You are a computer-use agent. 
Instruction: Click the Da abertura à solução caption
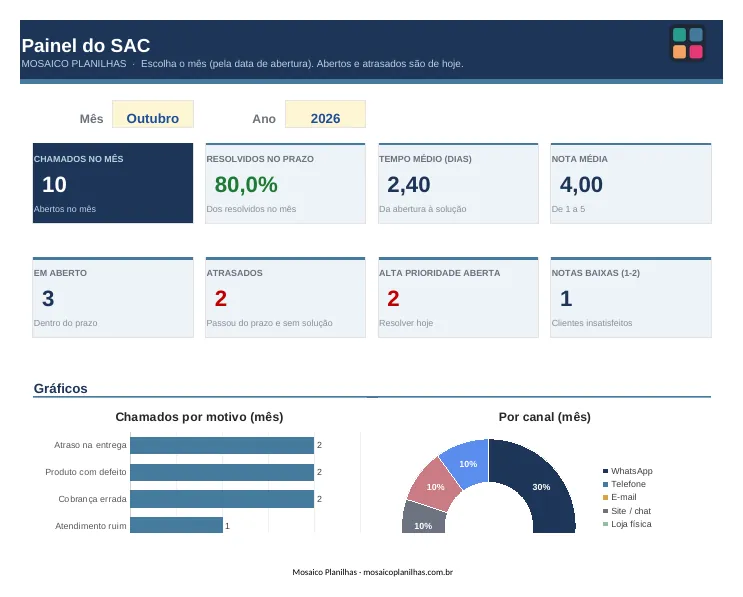click(x=423, y=209)
